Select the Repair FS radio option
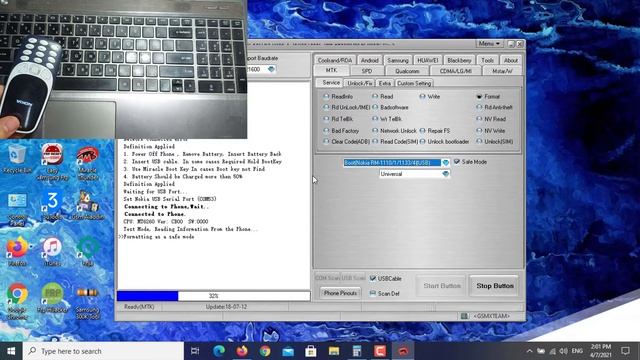Image resolution: width=640 pixels, height=360 pixels. (x=435, y=131)
